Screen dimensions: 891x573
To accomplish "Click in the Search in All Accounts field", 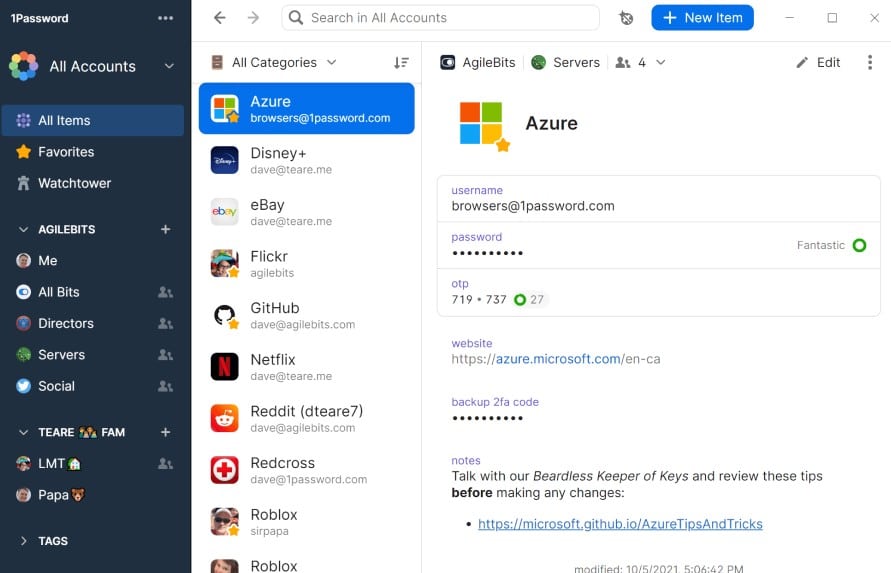I will [x=440, y=18].
